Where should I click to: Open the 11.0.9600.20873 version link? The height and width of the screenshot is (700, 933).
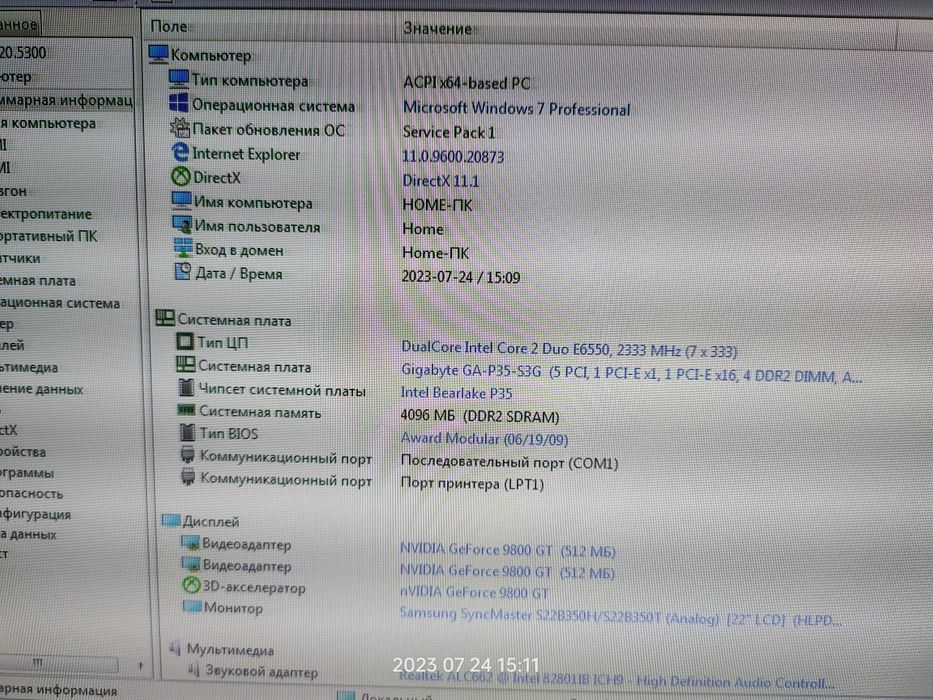click(x=453, y=157)
